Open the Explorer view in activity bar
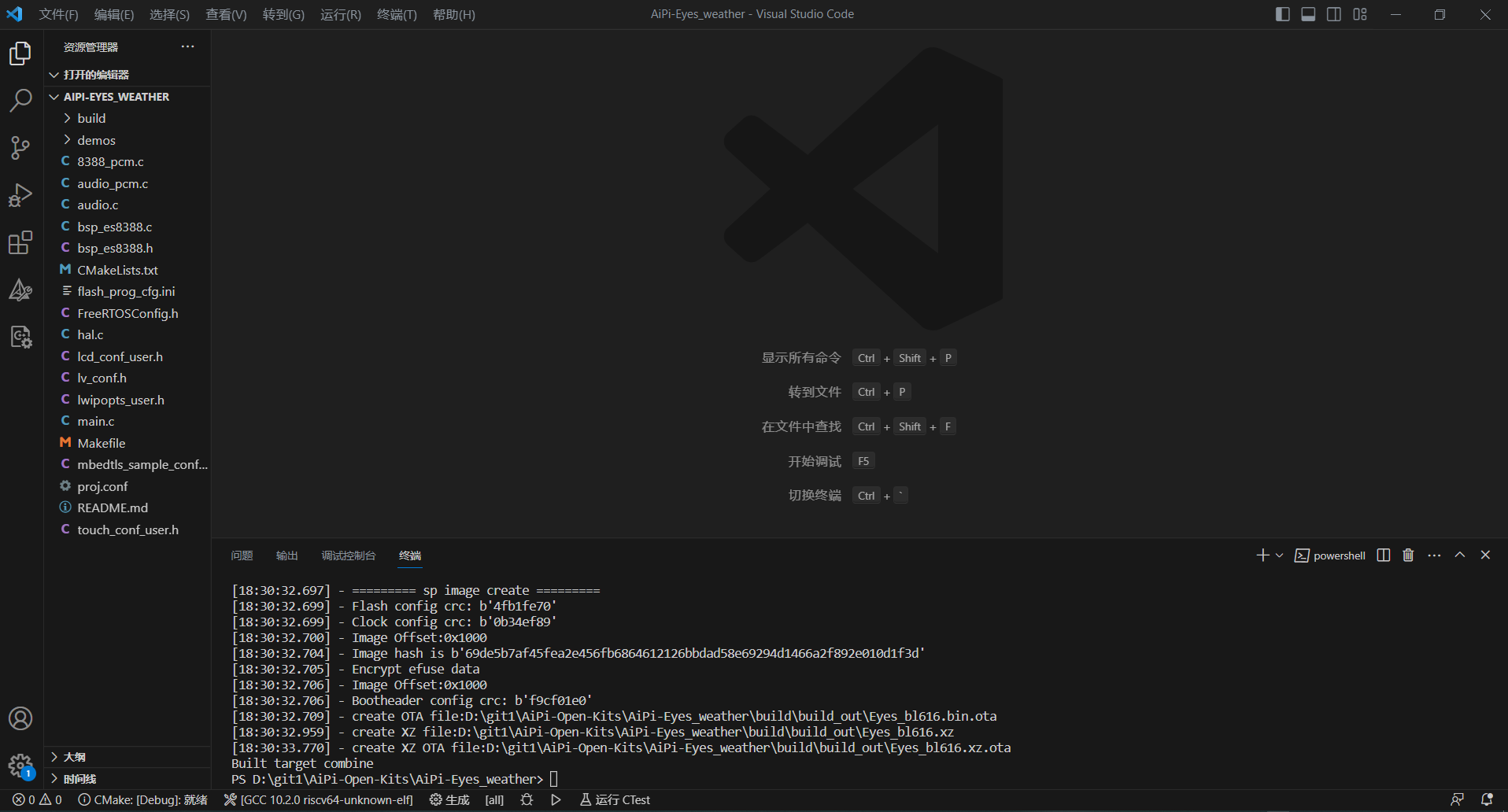The height and width of the screenshot is (812, 1508). pyautogui.click(x=20, y=54)
